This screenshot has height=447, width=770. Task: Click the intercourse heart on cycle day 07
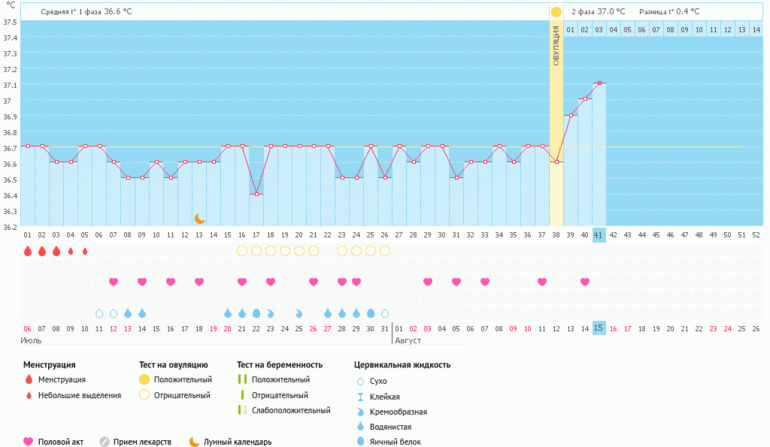click(113, 282)
